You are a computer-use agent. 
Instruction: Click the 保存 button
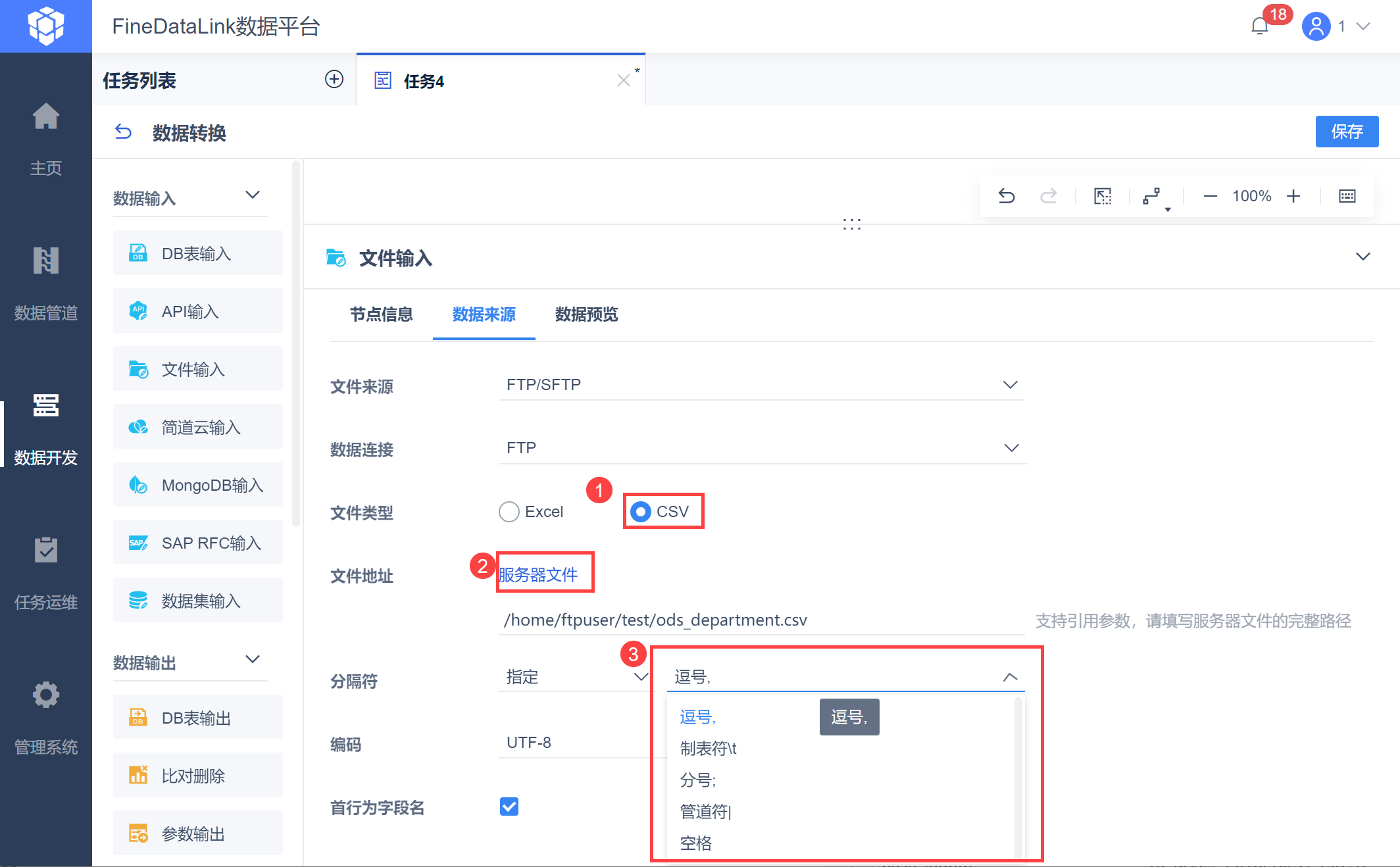coord(1346,132)
